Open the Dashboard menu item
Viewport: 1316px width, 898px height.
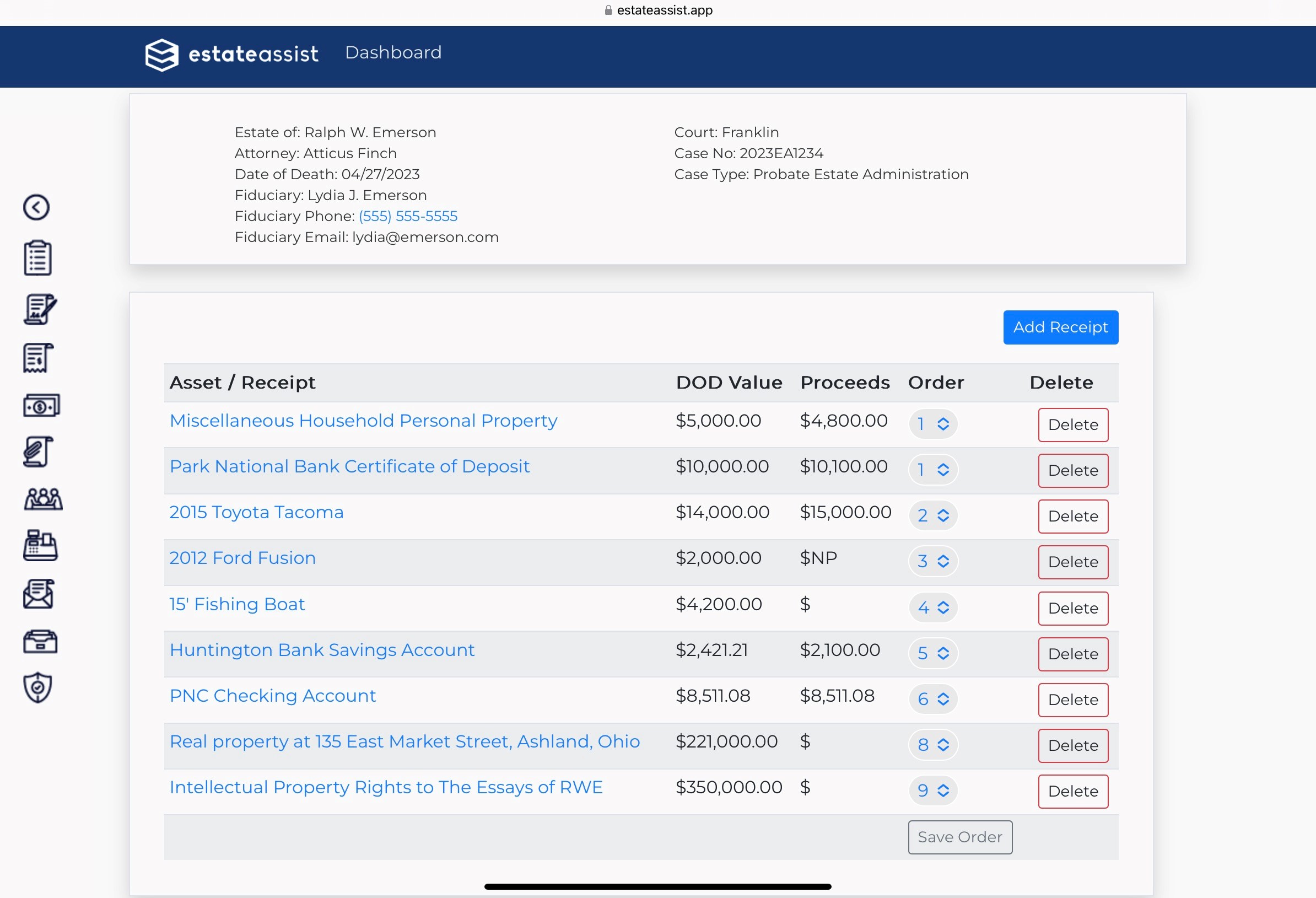pos(393,53)
